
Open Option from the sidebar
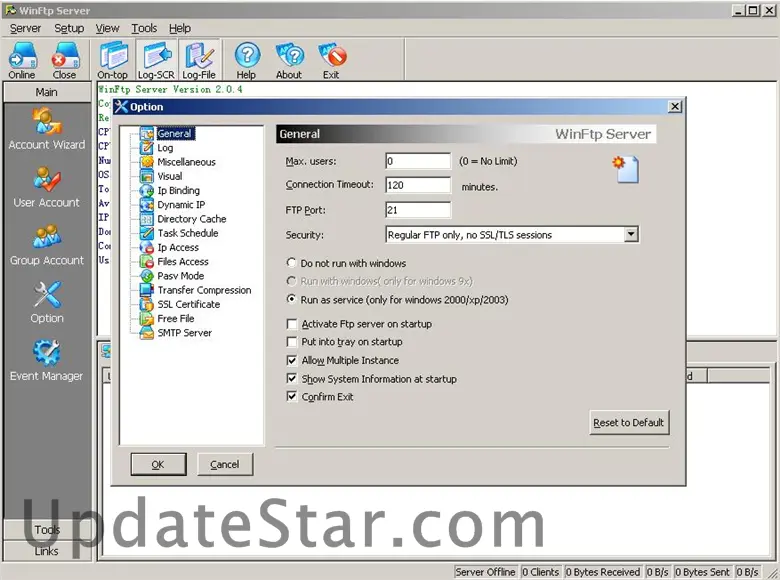click(47, 302)
